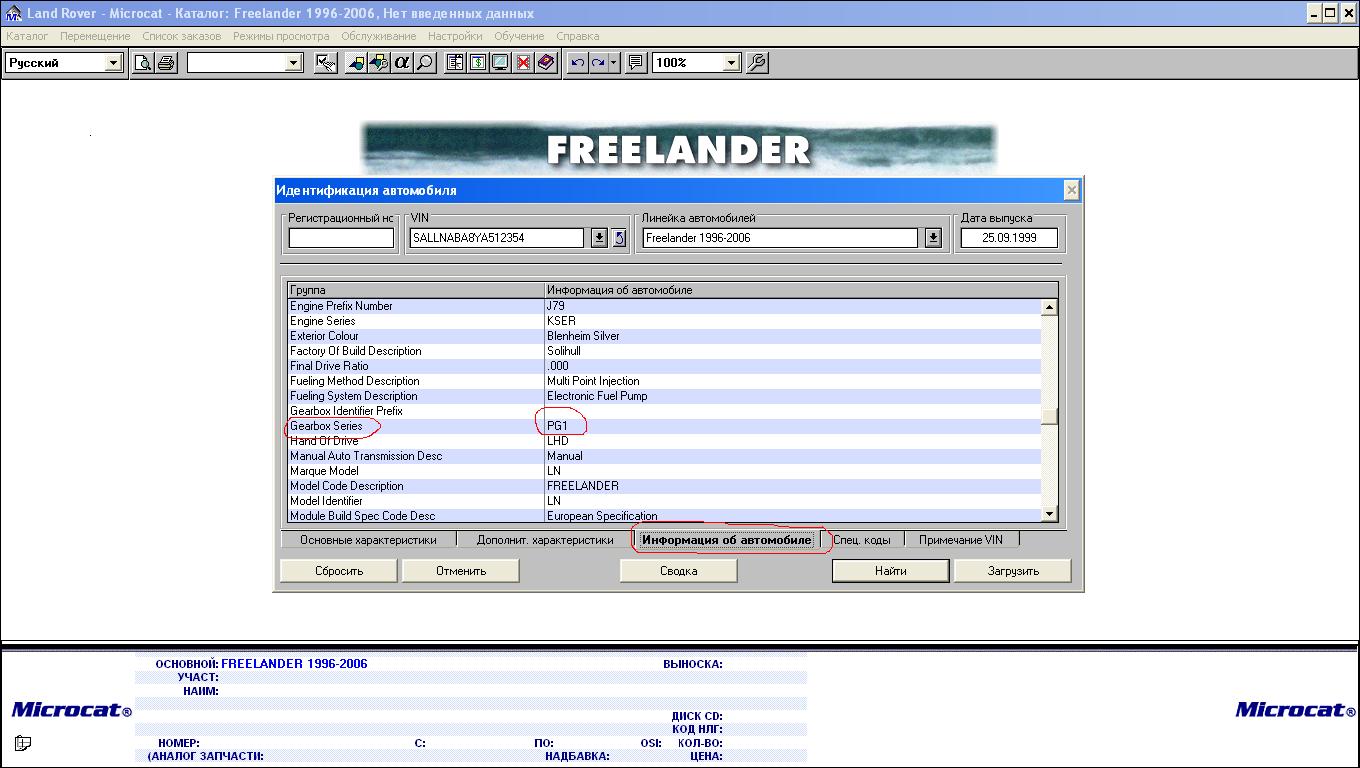Viewport: 1360px width, 768px height.
Task: Click the red book toolbar icon
Action: tap(546, 63)
